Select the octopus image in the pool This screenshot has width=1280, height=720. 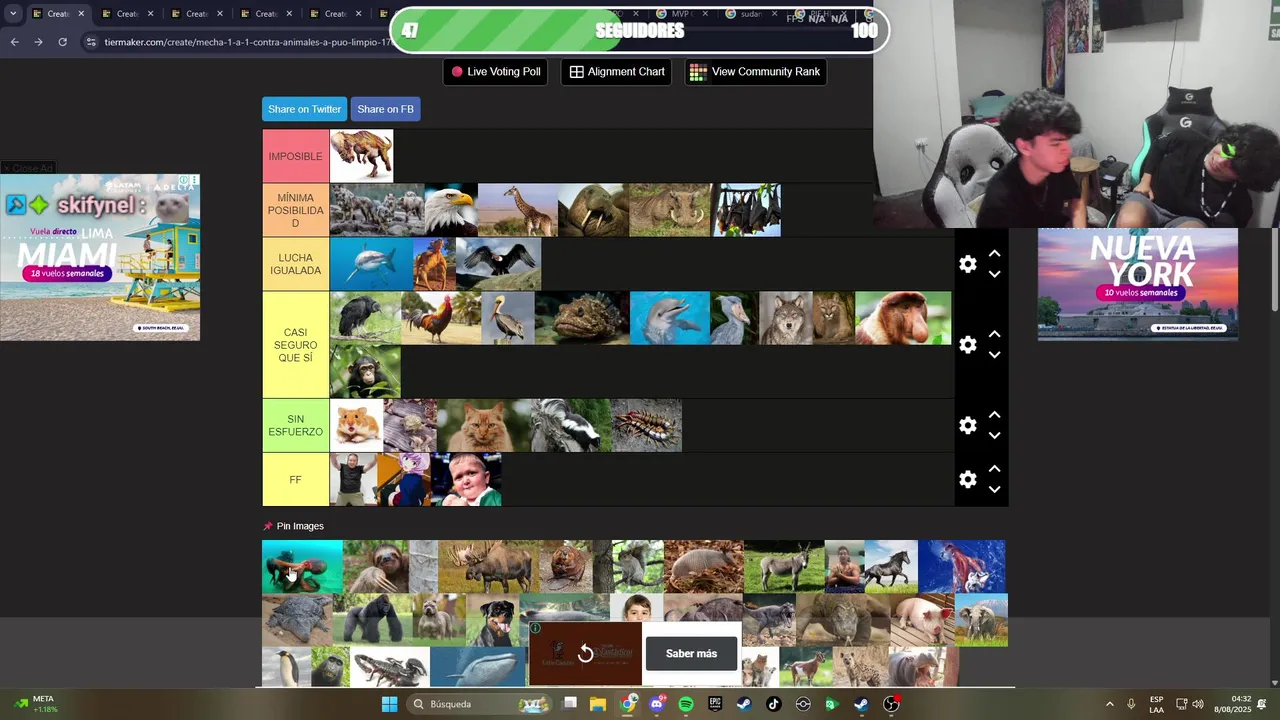(x=302, y=566)
